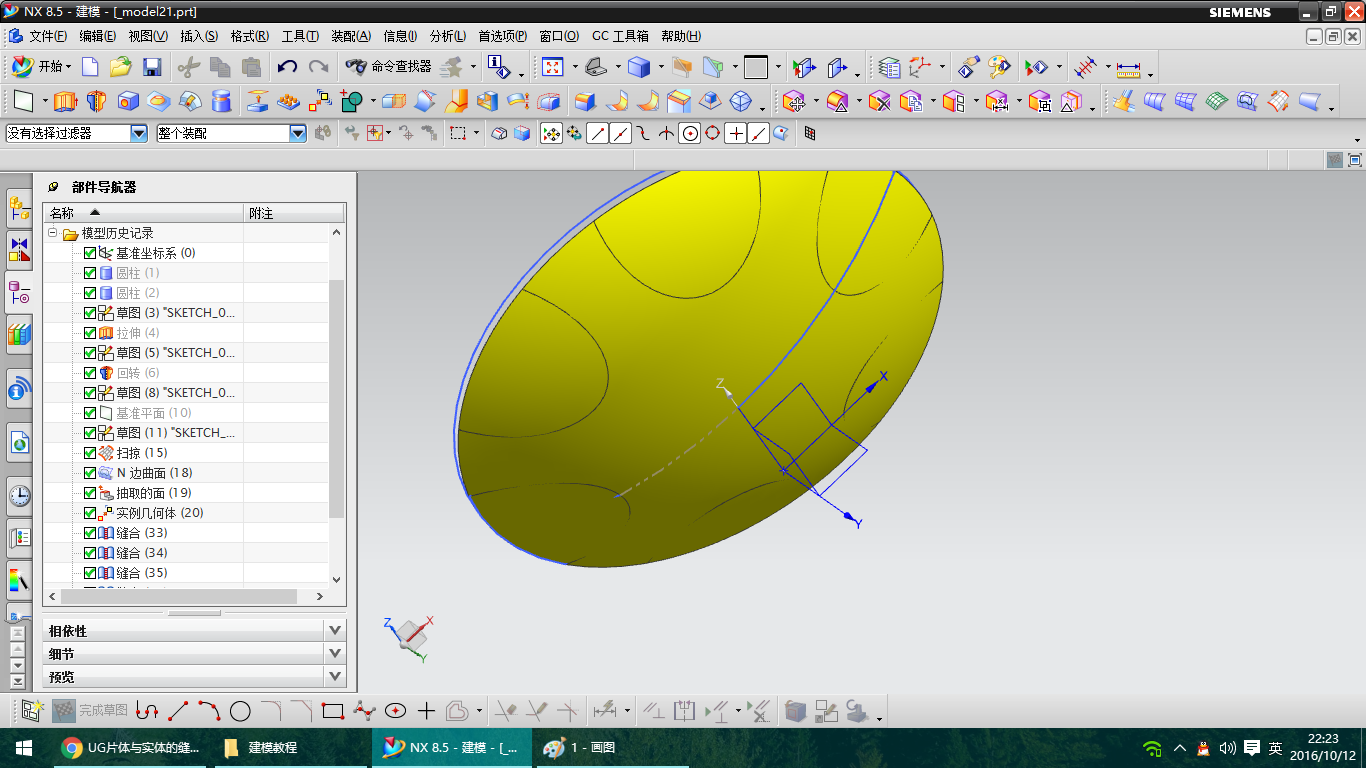Click the 附注 column header
Screen dimensions: 1366x768
pyautogui.click(x=294, y=213)
